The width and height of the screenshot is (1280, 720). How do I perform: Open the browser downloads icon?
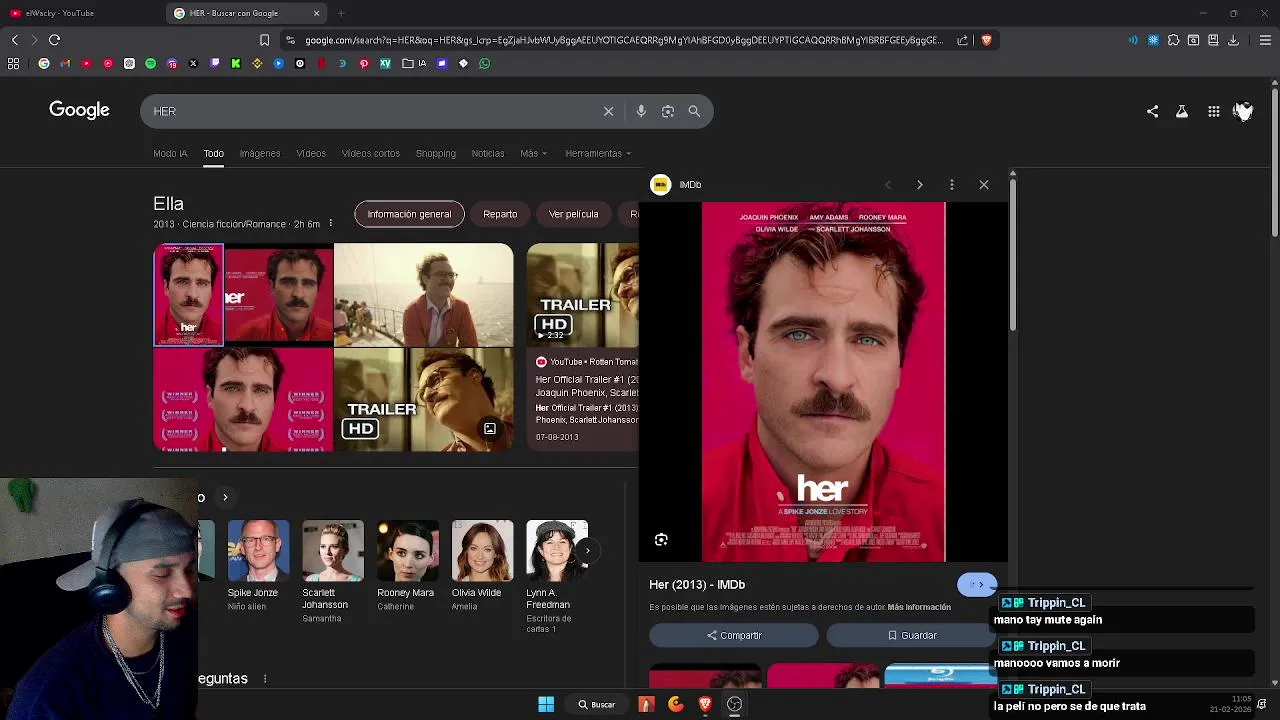click(x=1233, y=40)
